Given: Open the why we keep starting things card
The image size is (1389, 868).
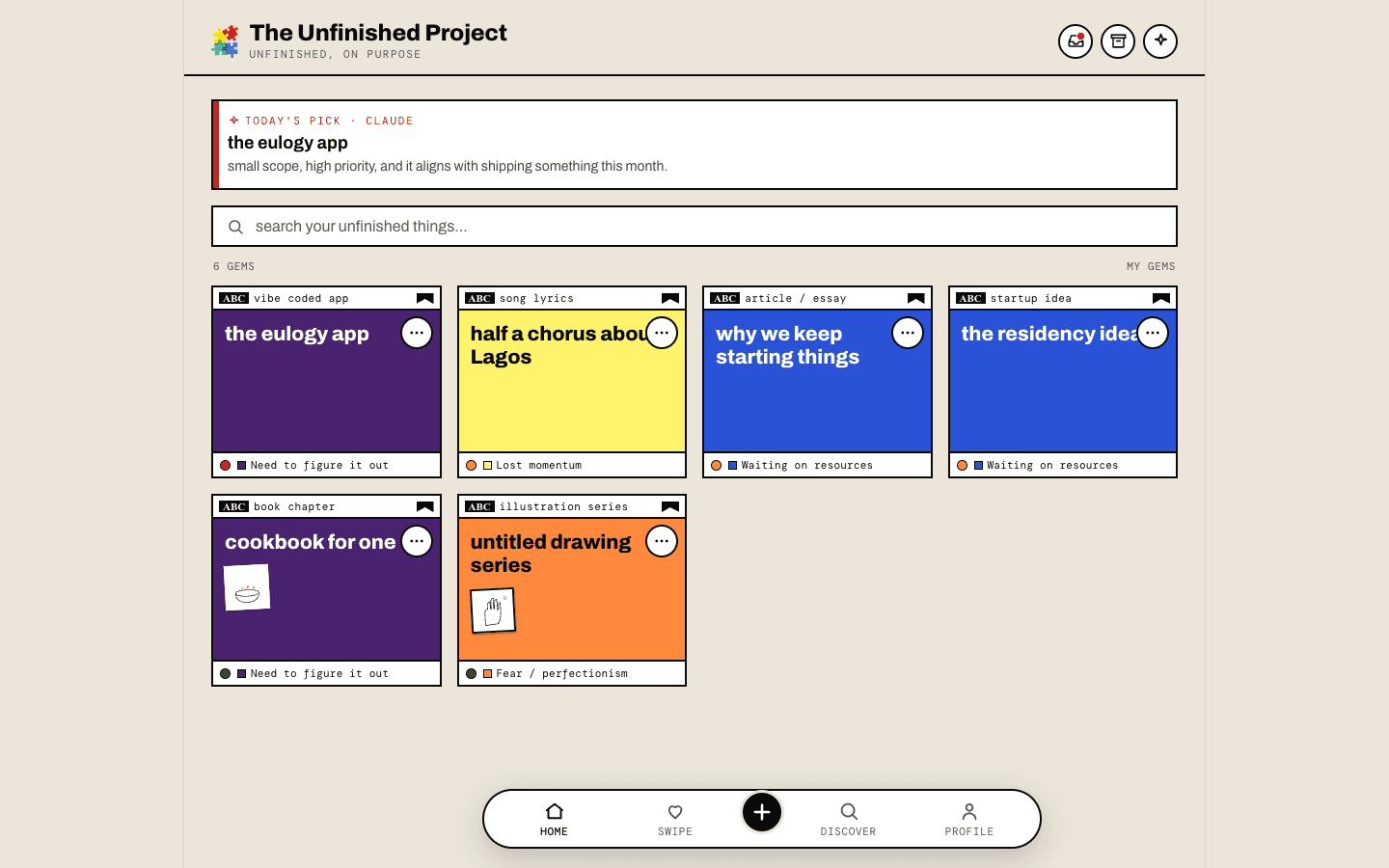Looking at the screenshot, I should [x=817, y=382].
